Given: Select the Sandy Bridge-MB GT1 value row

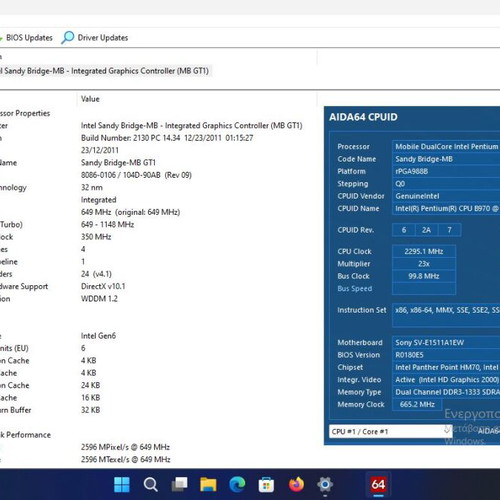Looking at the screenshot, I should coord(118,163).
